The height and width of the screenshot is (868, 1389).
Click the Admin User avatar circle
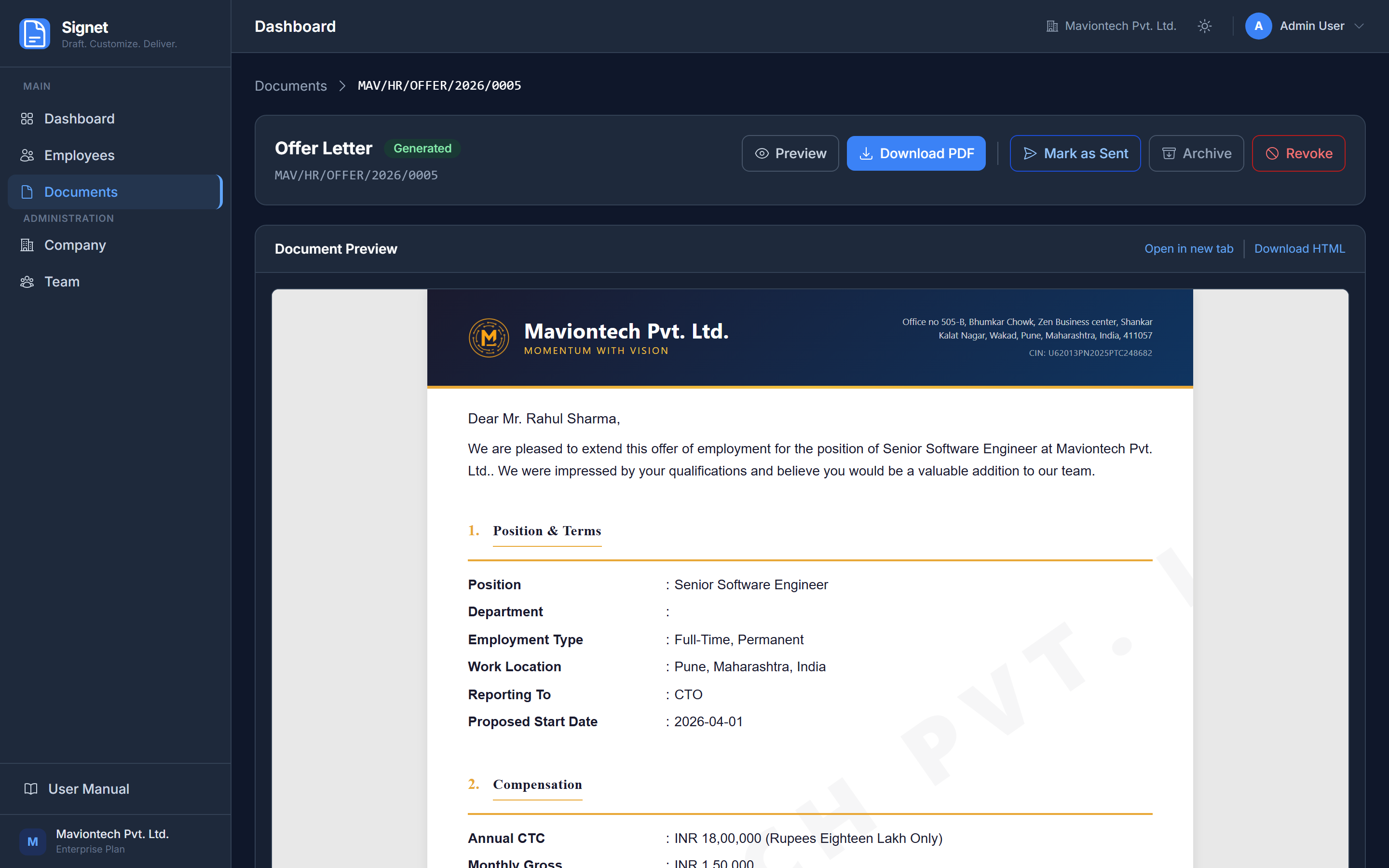1258,27
